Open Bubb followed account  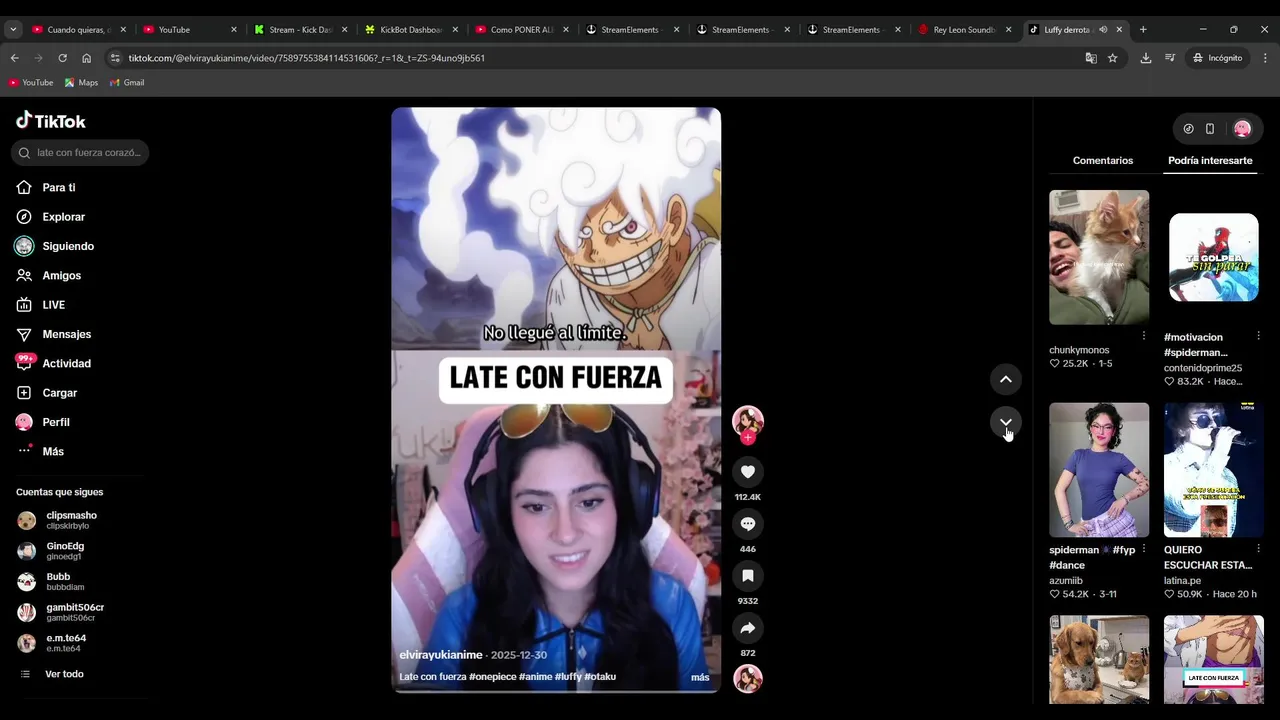pyautogui.click(x=60, y=582)
